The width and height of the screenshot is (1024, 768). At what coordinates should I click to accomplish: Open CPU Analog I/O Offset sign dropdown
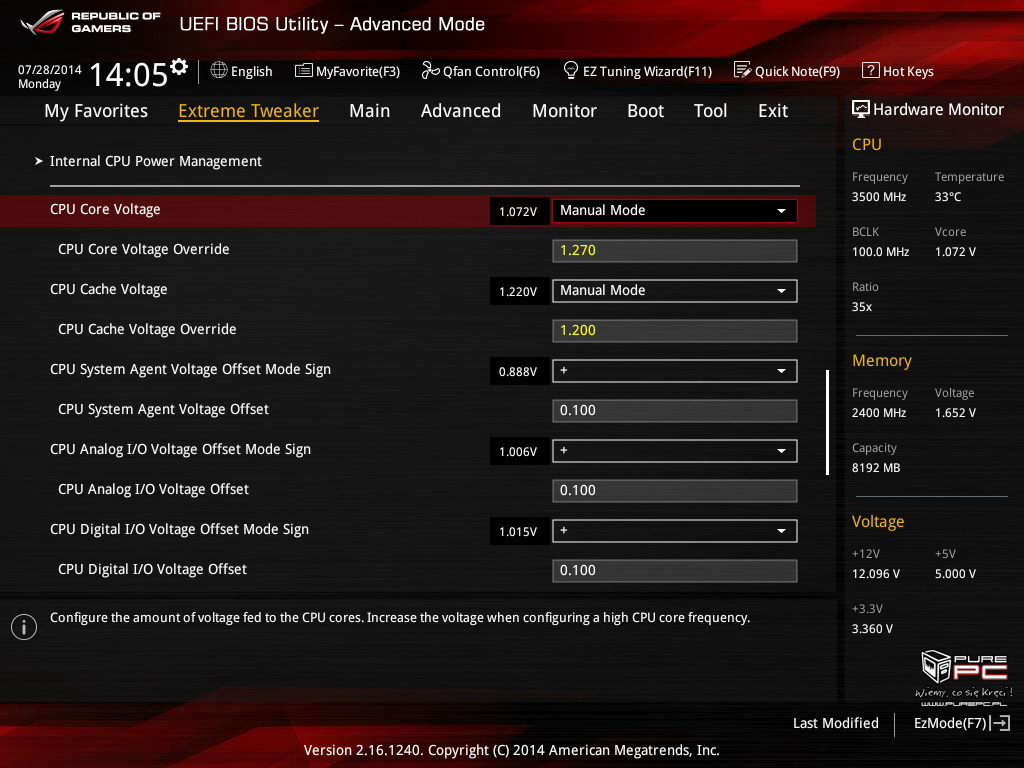point(674,451)
